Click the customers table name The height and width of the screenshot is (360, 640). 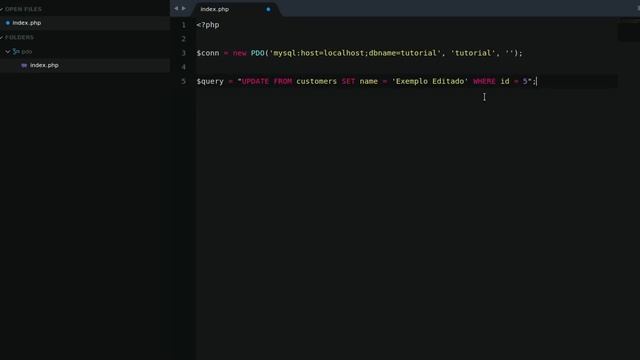coord(316,81)
